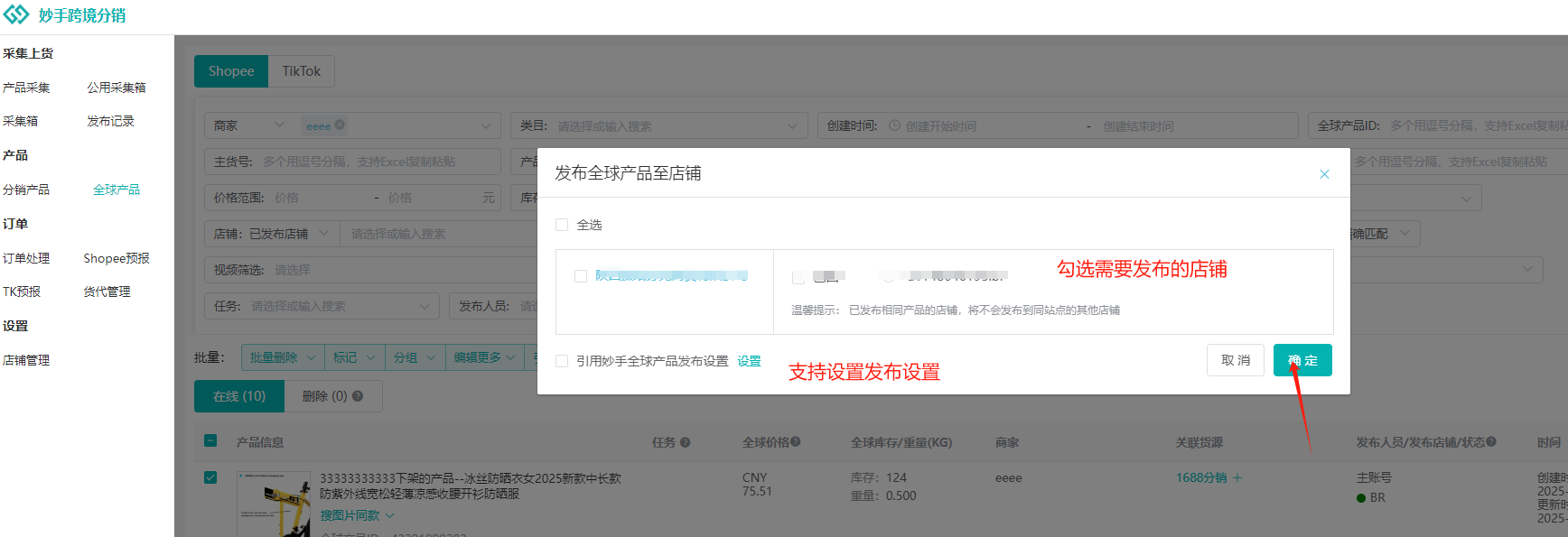Open 店铺: 已发布店铺 dropdown
1568x537 pixels.
click(272, 234)
